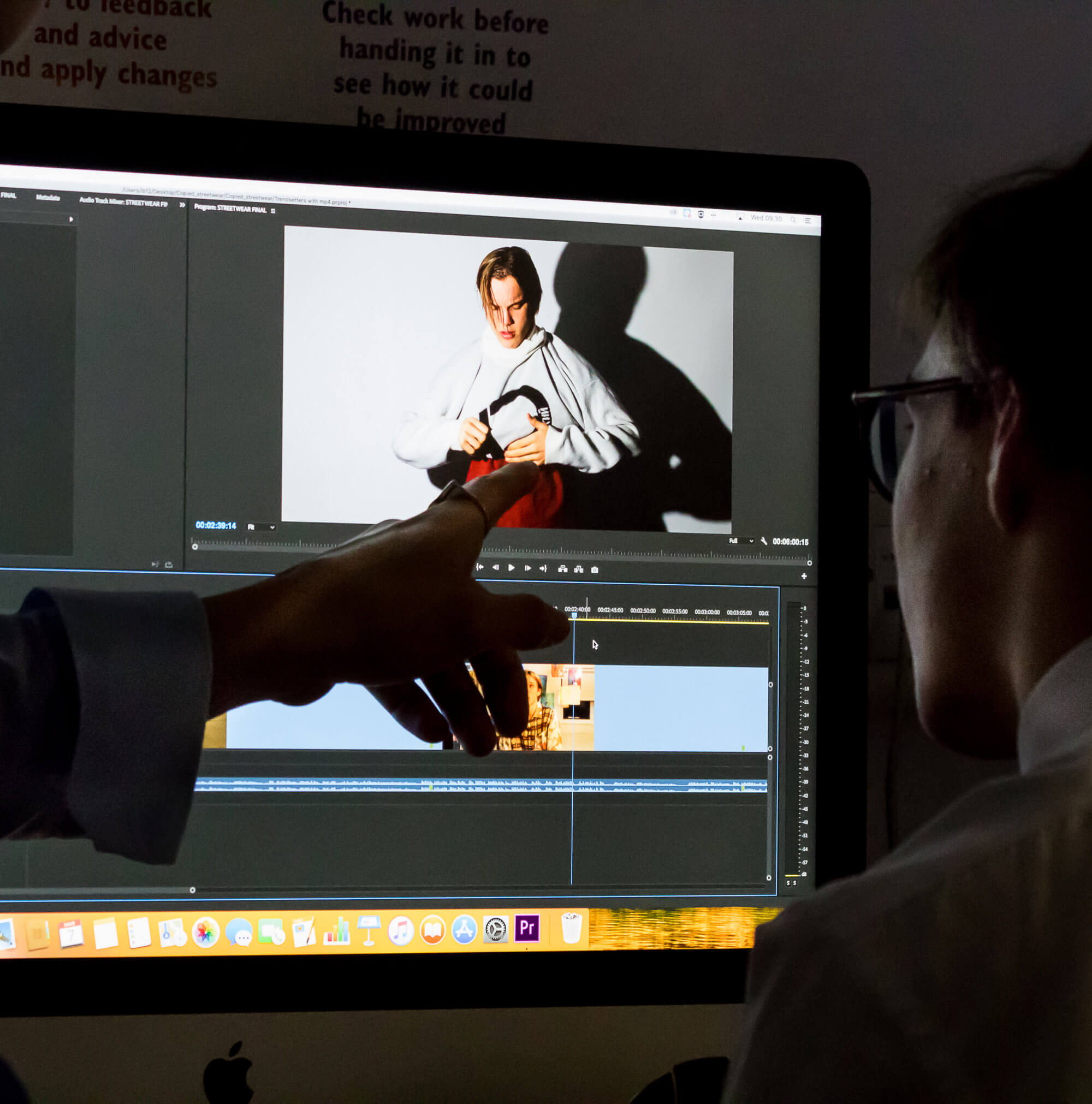Click the Go to Out point icon
This screenshot has height=1104, width=1092.
click(x=543, y=568)
